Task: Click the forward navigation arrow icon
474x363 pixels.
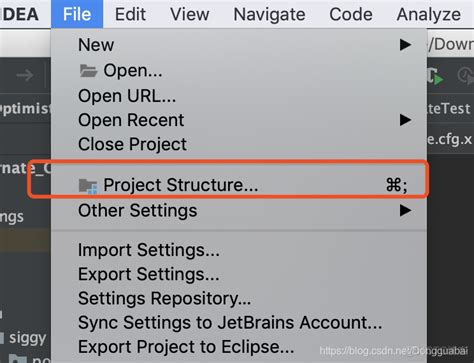Action: point(25,75)
